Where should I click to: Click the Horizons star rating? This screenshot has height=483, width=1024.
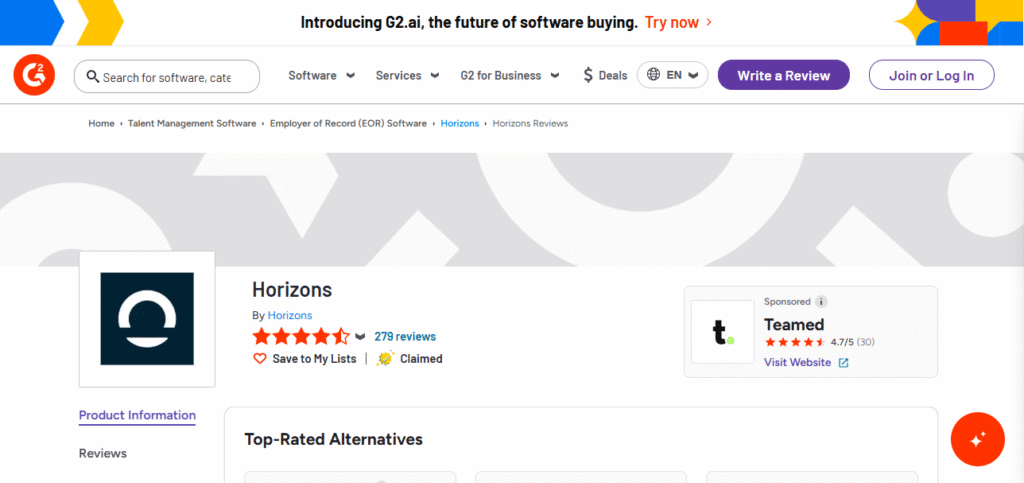[301, 337]
